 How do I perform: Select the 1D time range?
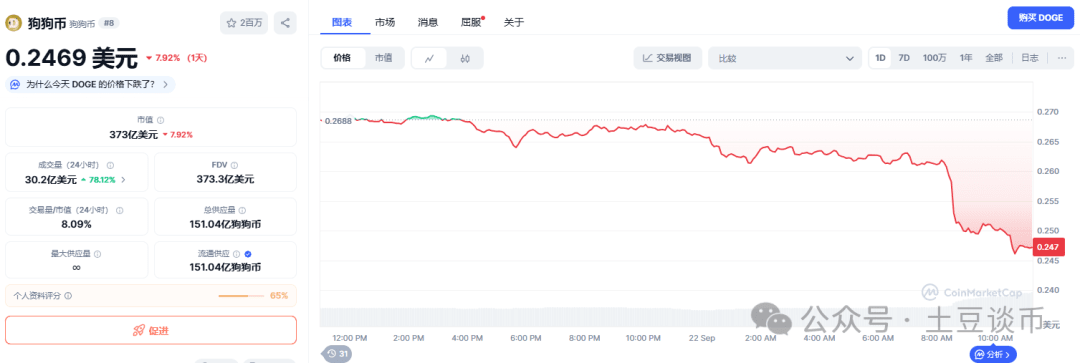pos(880,58)
